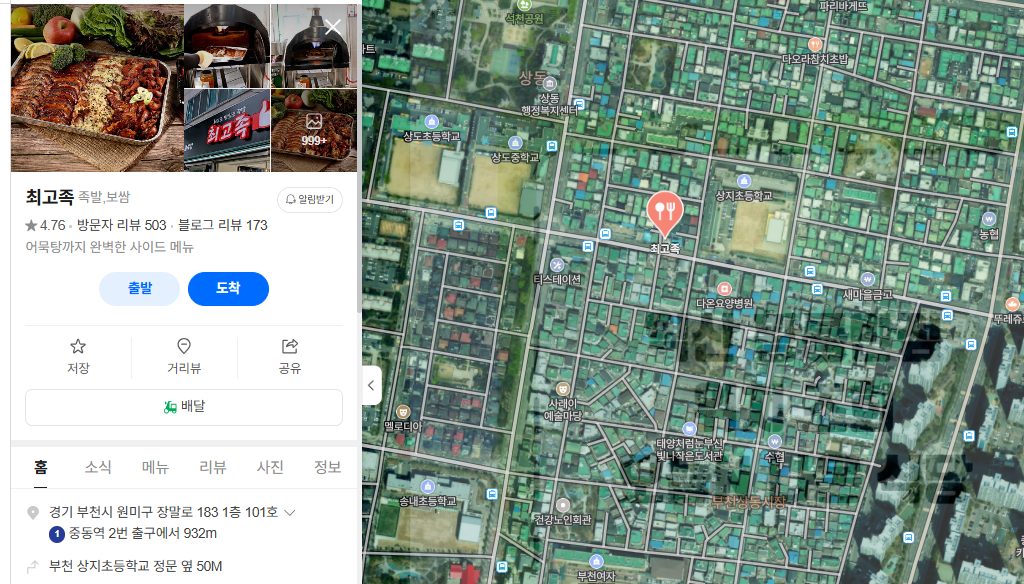This screenshot has height=584, width=1024.
Task: Order through the 배달 delivery button
Action: 184,407
